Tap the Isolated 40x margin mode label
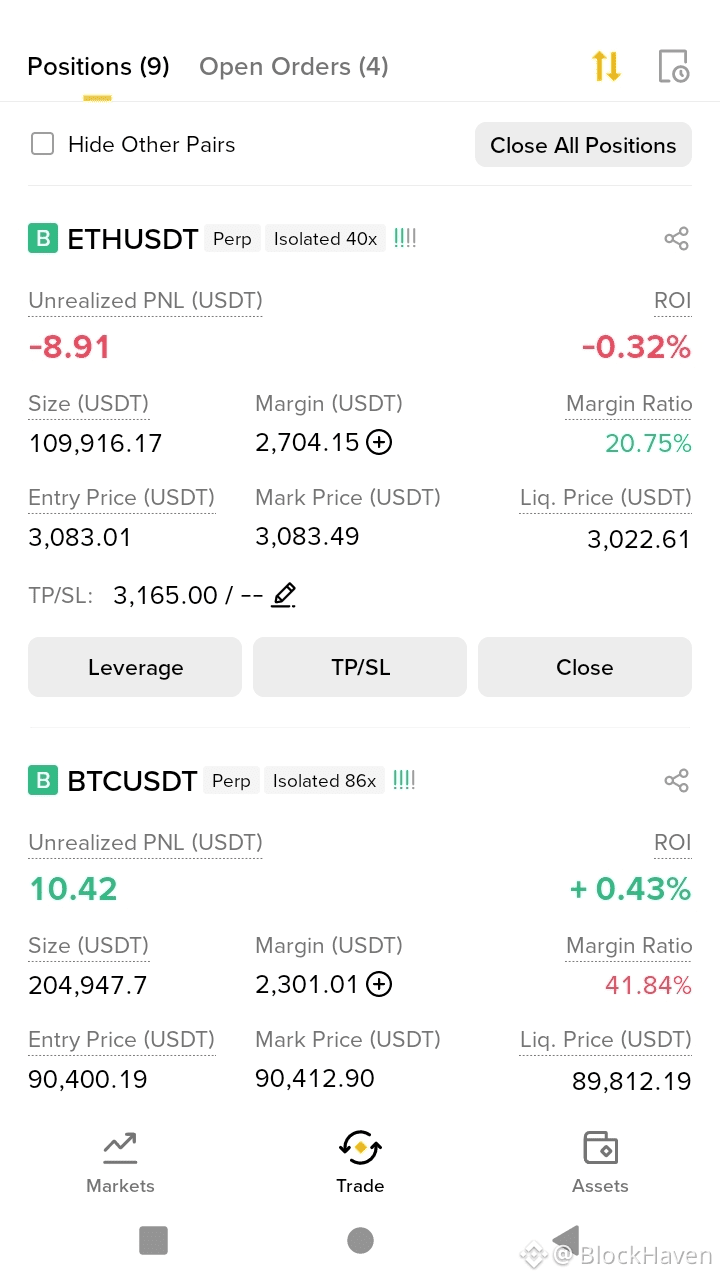 pyautogui.click(x=325, y=239)
